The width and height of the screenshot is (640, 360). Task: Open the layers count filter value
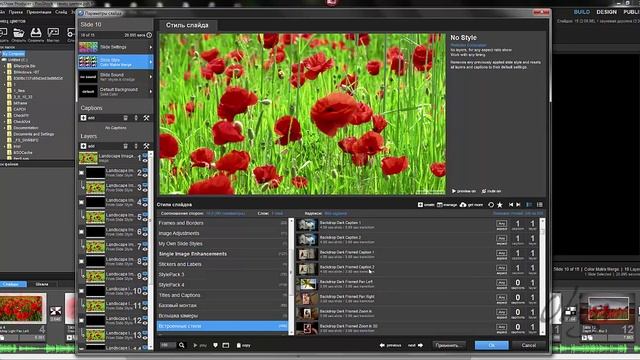click(277, 213)
